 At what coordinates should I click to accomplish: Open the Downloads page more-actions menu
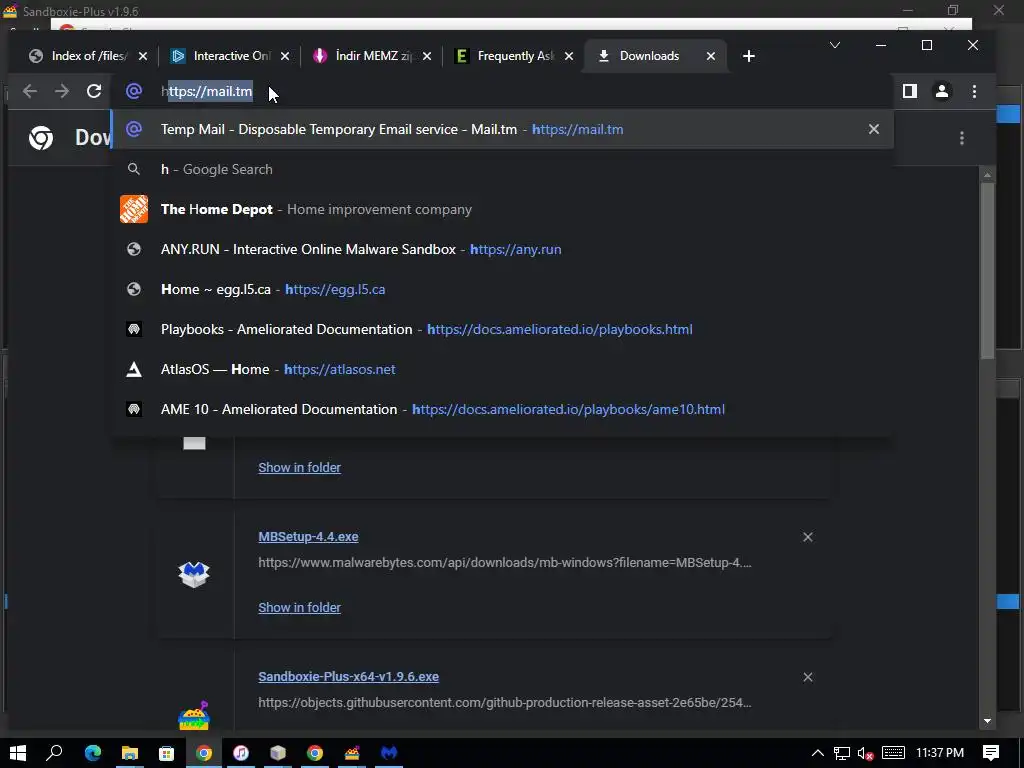pos(962,138)
